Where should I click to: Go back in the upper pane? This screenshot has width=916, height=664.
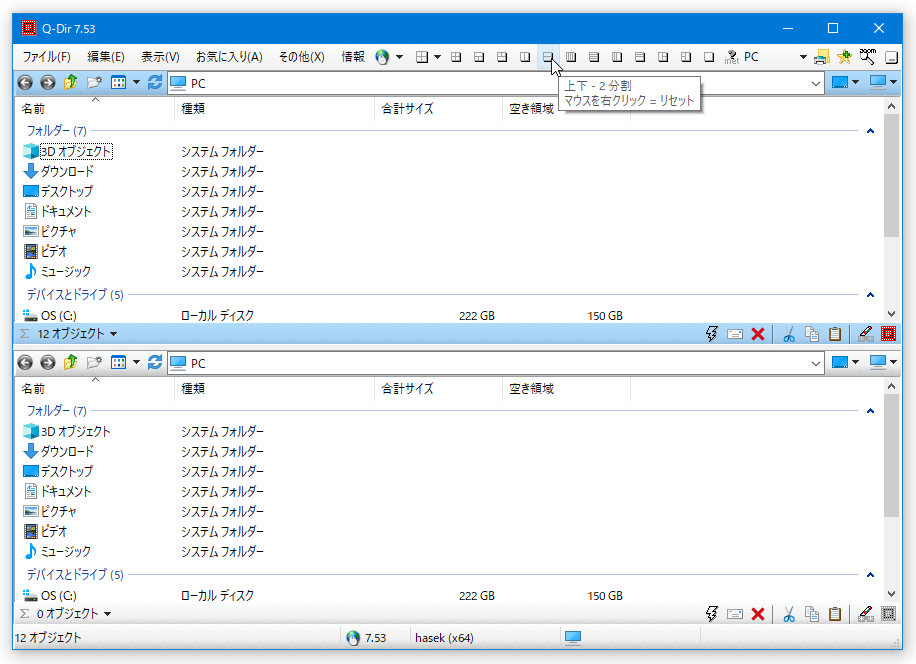pos(25,83)
